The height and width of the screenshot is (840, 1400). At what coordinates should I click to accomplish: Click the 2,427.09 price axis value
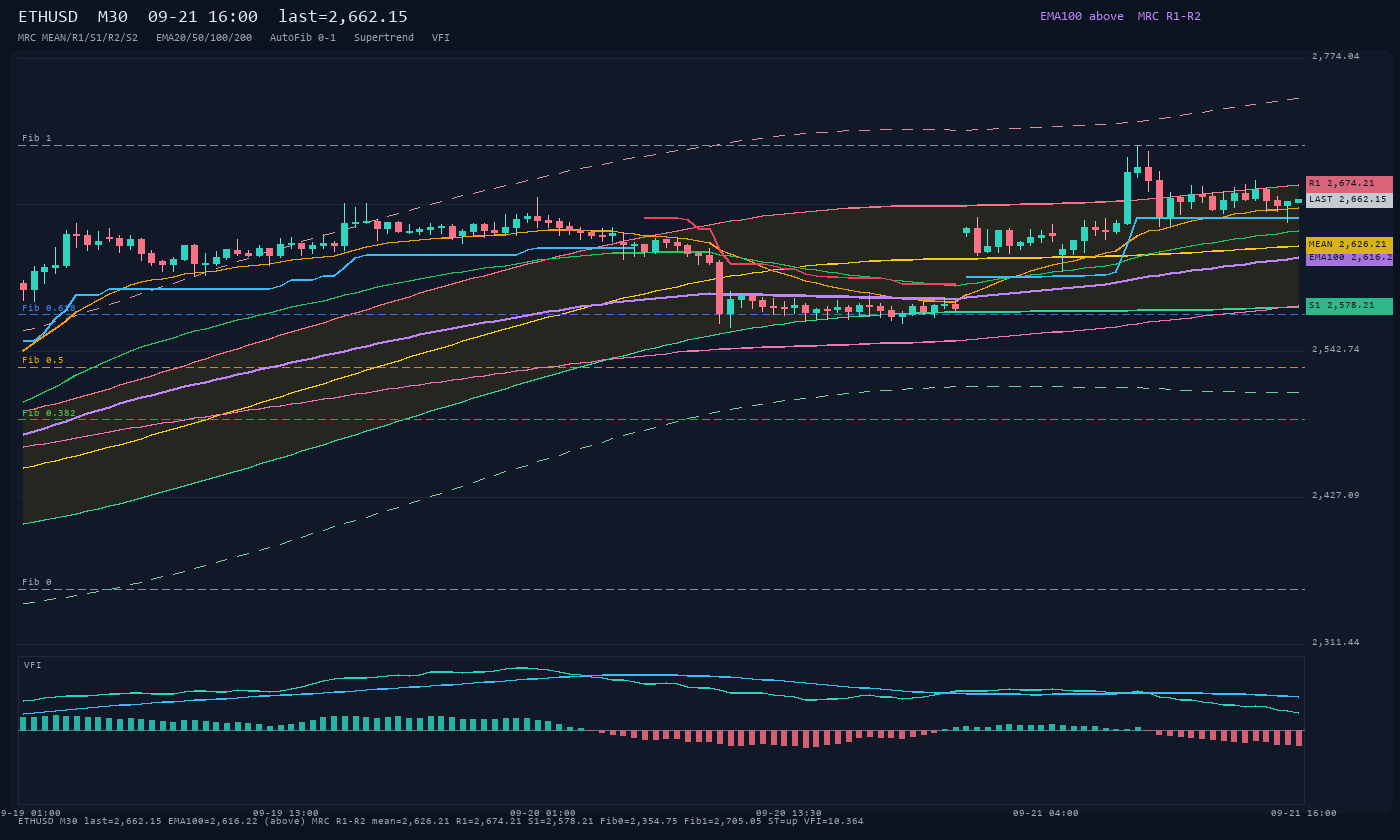[x=1336, y=496]
